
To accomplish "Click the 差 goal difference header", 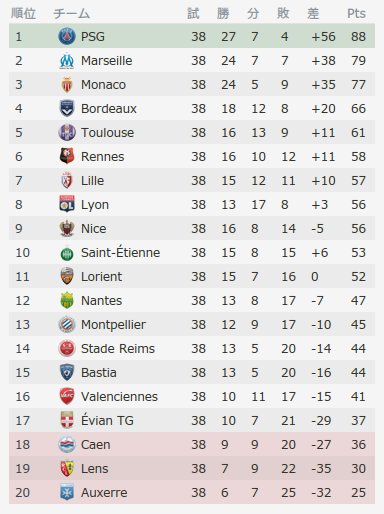I will [x=313, y=14].
